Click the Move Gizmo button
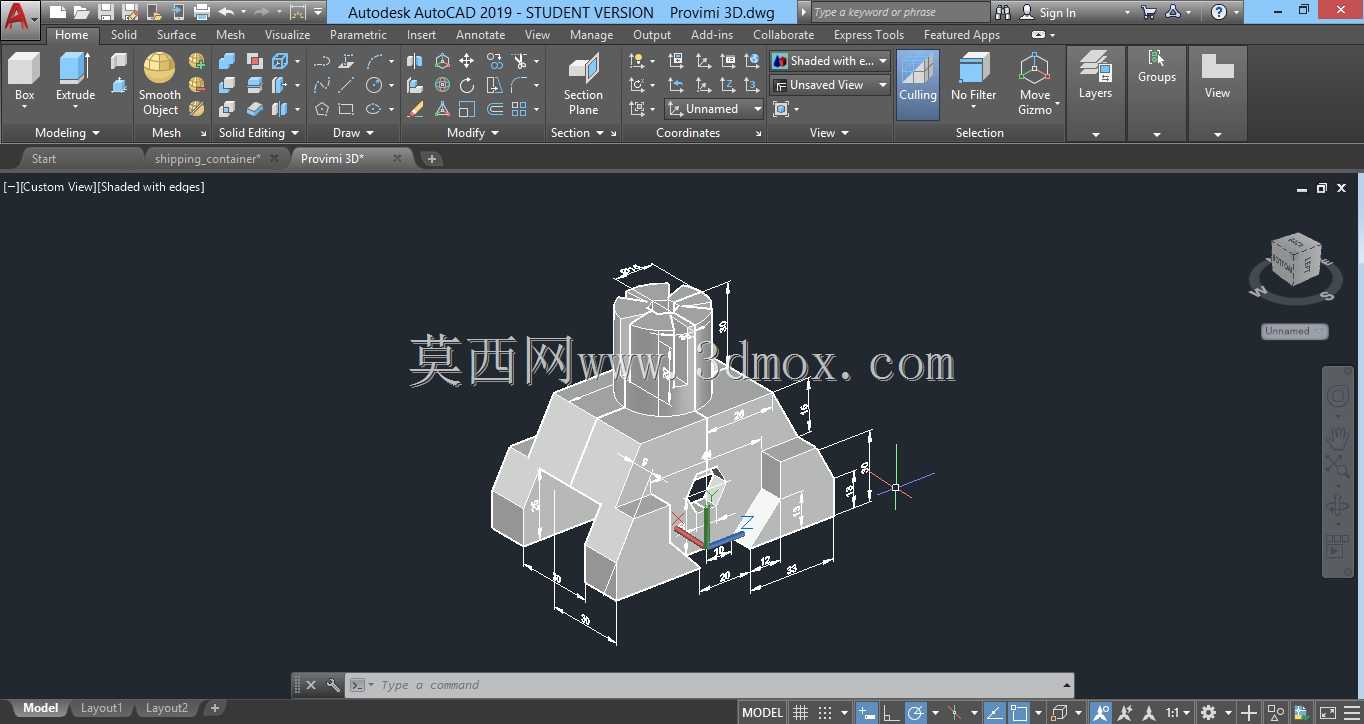1364x724 pixels. [x=1035, y=84]
